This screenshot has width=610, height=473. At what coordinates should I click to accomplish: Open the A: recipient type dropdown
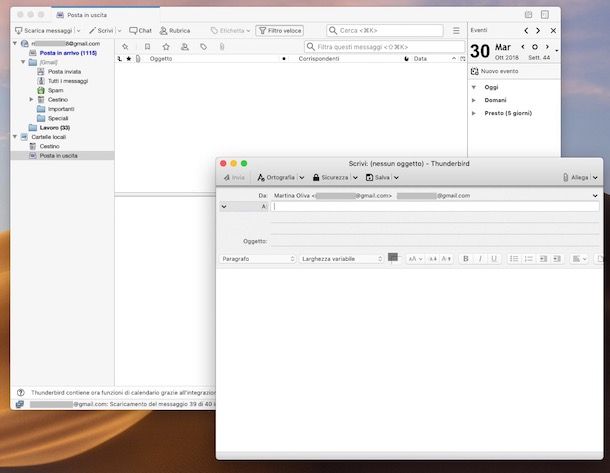coord(224,207)
